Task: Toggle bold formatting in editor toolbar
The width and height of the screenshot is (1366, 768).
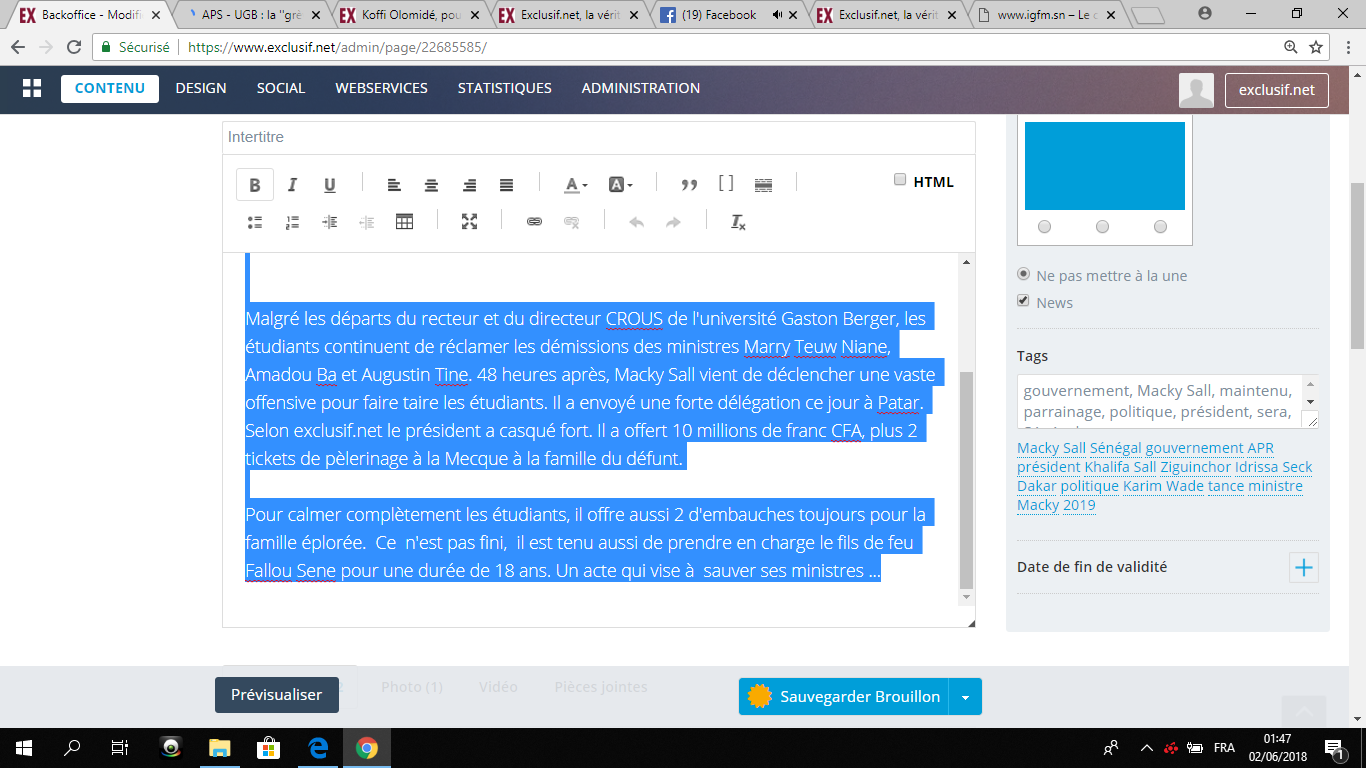Action: coord(255,185)
